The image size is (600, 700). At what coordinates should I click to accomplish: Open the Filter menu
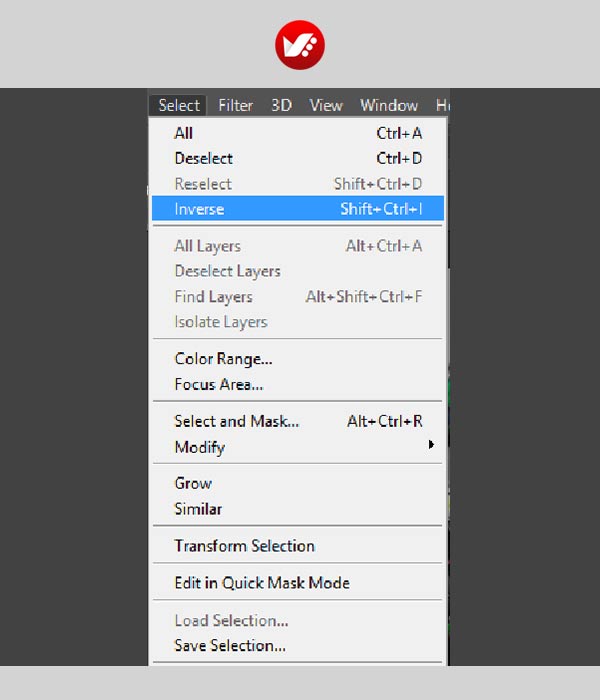(x=235, y=105)
